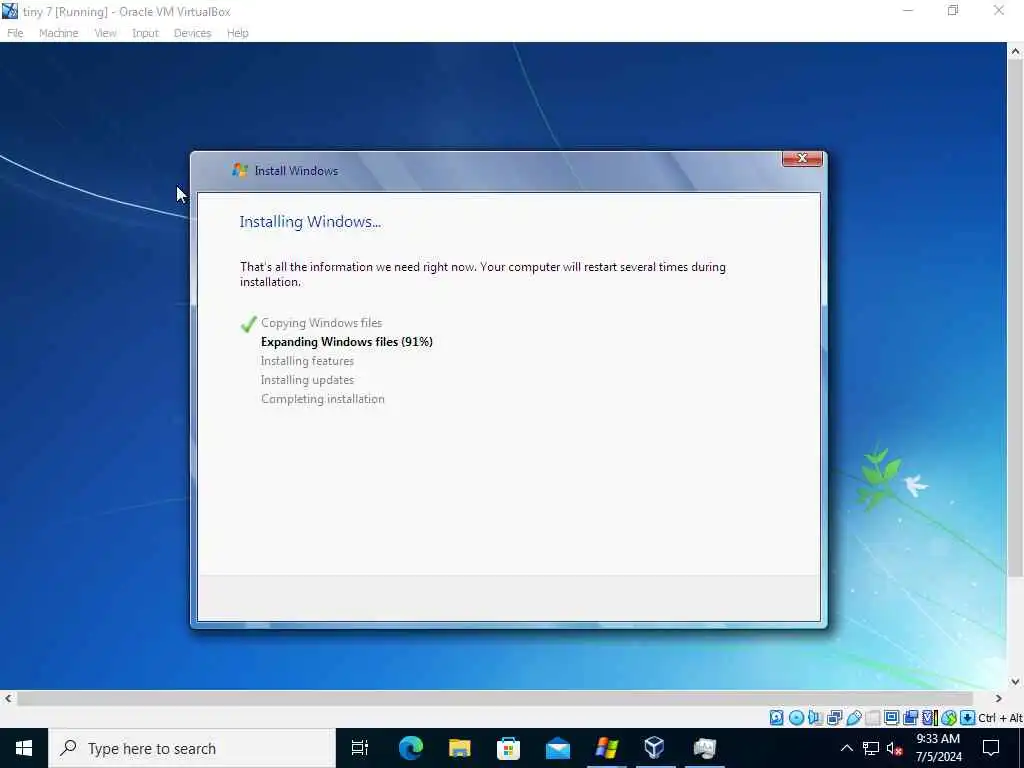Click the "Completing installation" step
This screenshot has height=768, width=1024.
coord(323,399)
